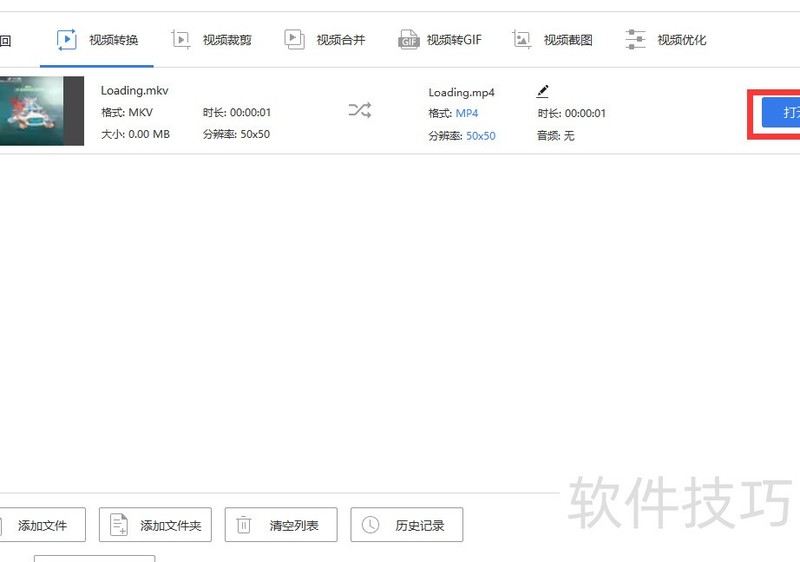Click the source filename Loading.mkv
This screenshot has width=800, height=562.
tap(134, 90)
